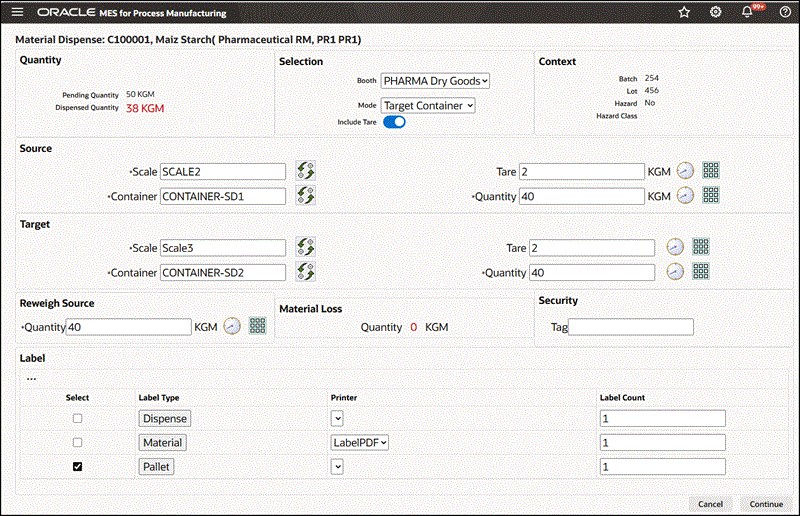Viewport: 800px width, 516px height.
Task: Refresh the Source Scale field
Action: 306,170
